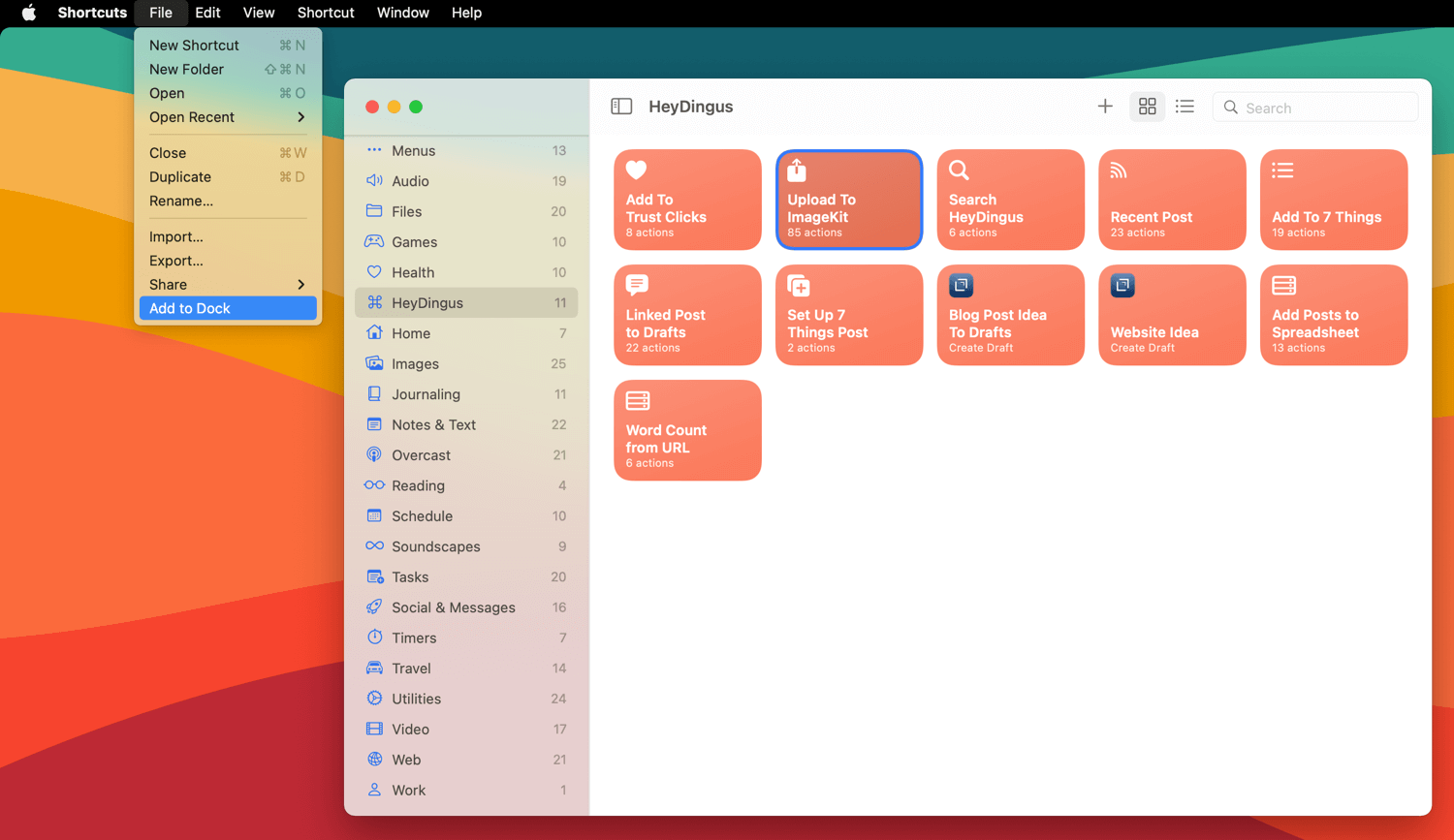The image size is (1454, 840).
Task: Expand the Share submenu
Action: point(227,285)
